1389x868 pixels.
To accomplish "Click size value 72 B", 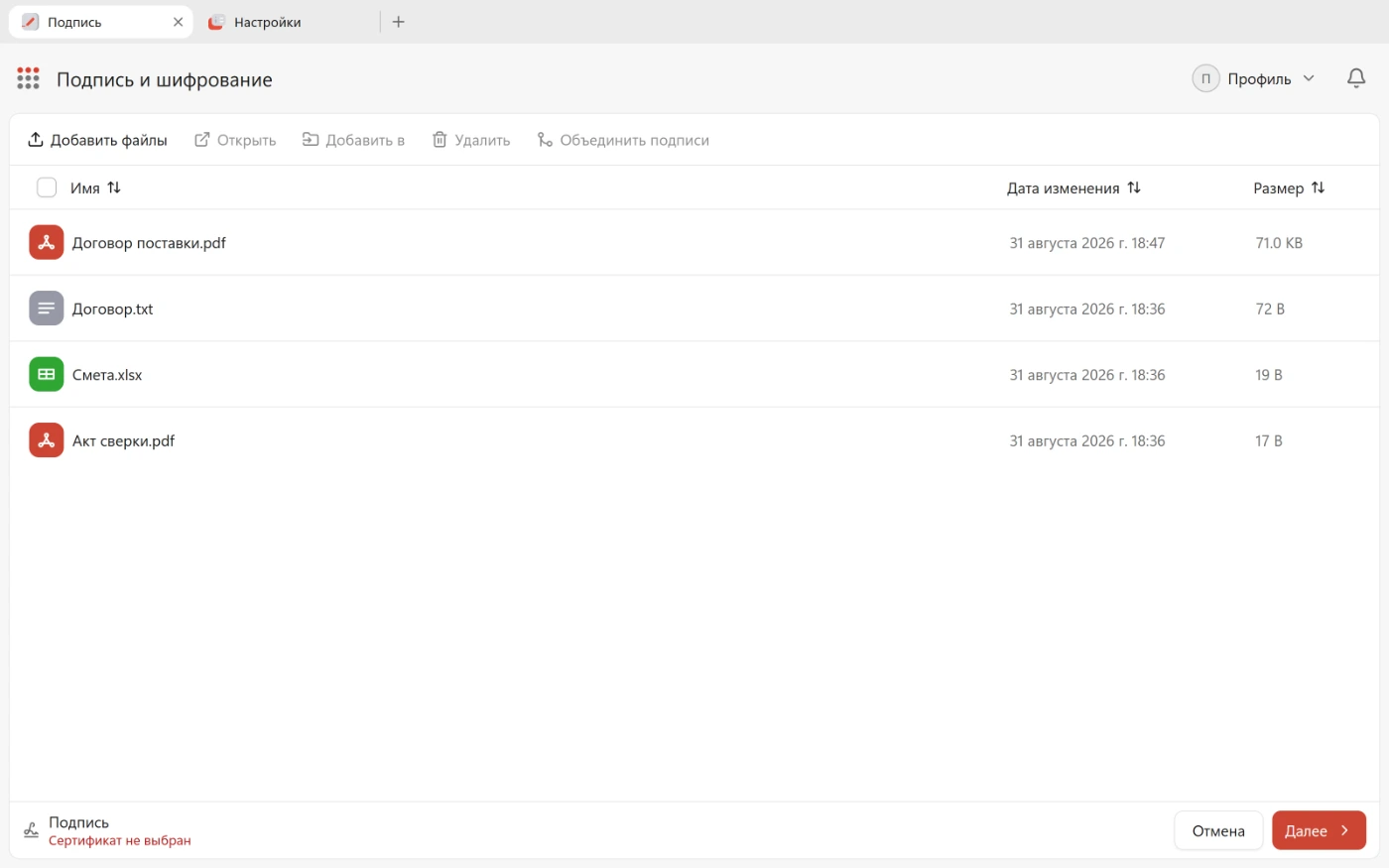I will pyautogui.click(x=1270, y=309).
